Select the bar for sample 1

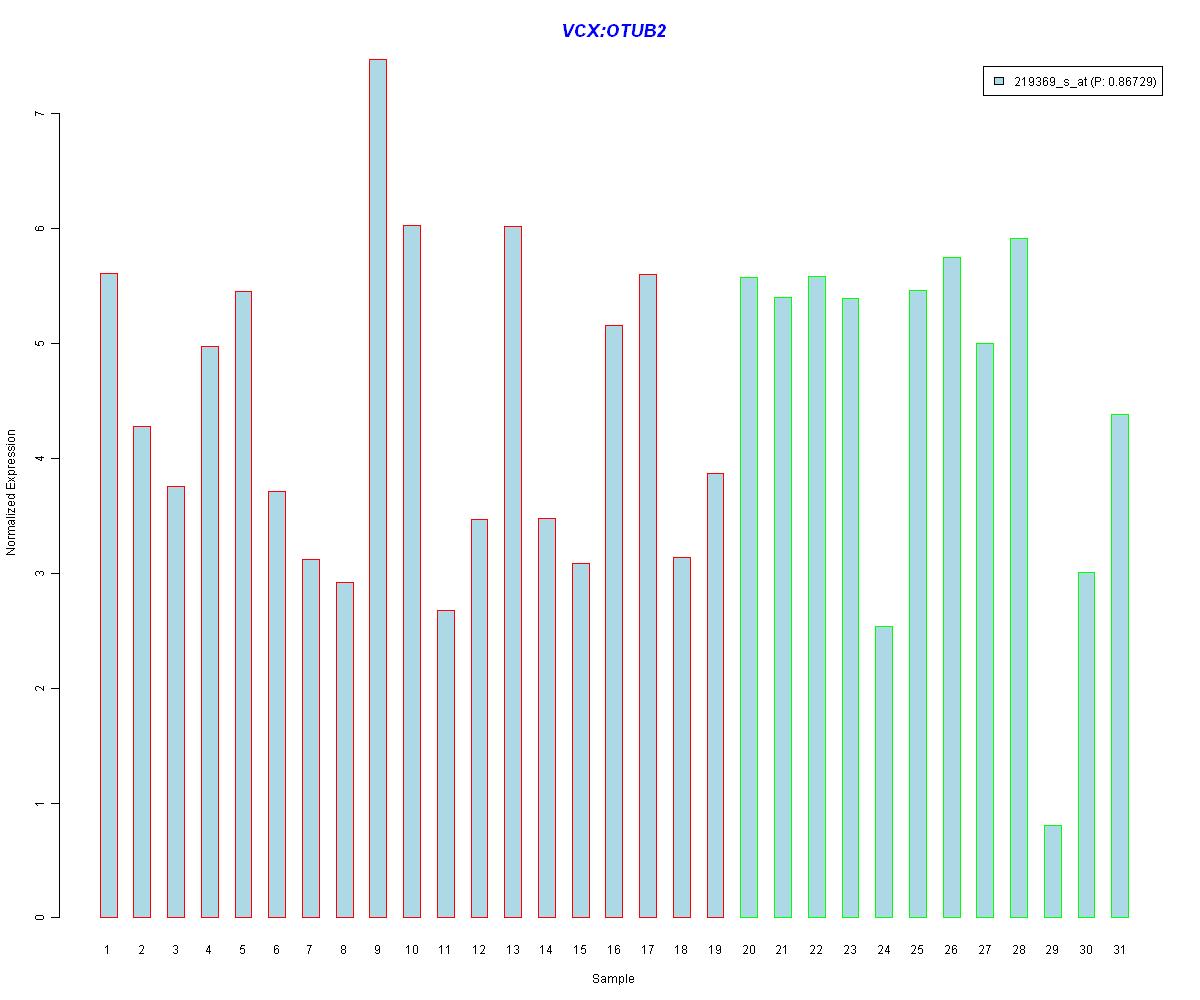coord(108,595)
